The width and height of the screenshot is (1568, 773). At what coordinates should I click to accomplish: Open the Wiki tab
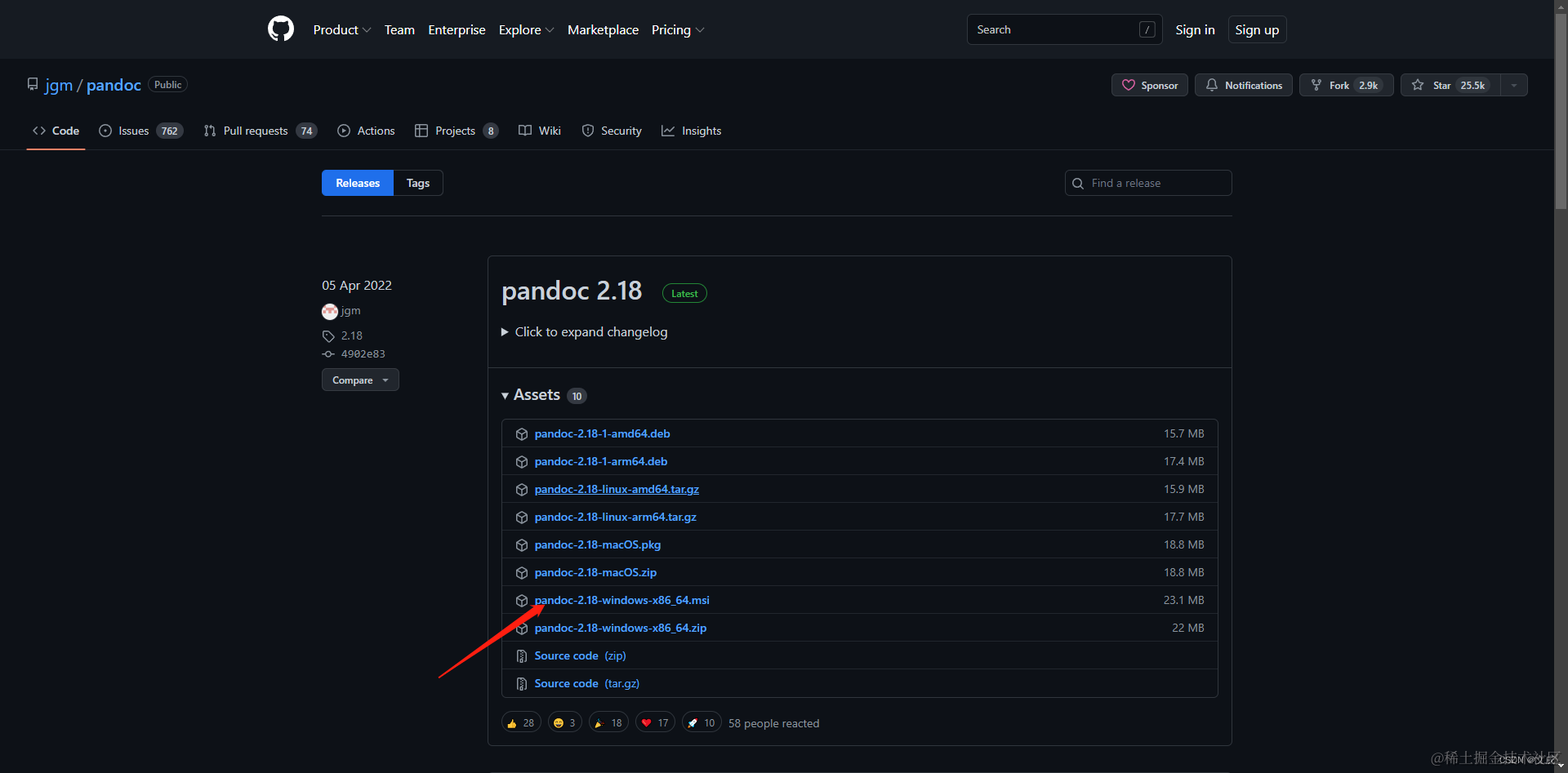tap(540, 131)
